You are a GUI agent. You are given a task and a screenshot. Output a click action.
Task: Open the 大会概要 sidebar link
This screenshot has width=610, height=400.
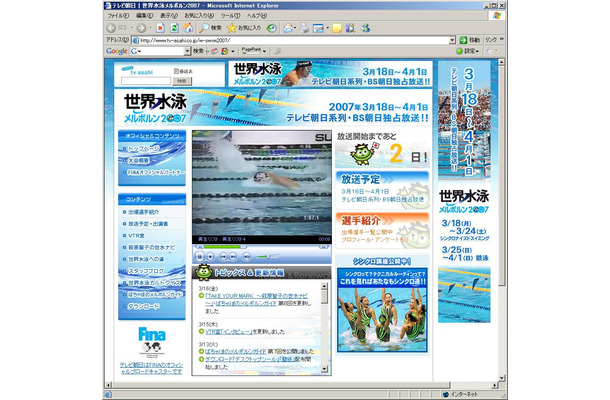point(139,160)
